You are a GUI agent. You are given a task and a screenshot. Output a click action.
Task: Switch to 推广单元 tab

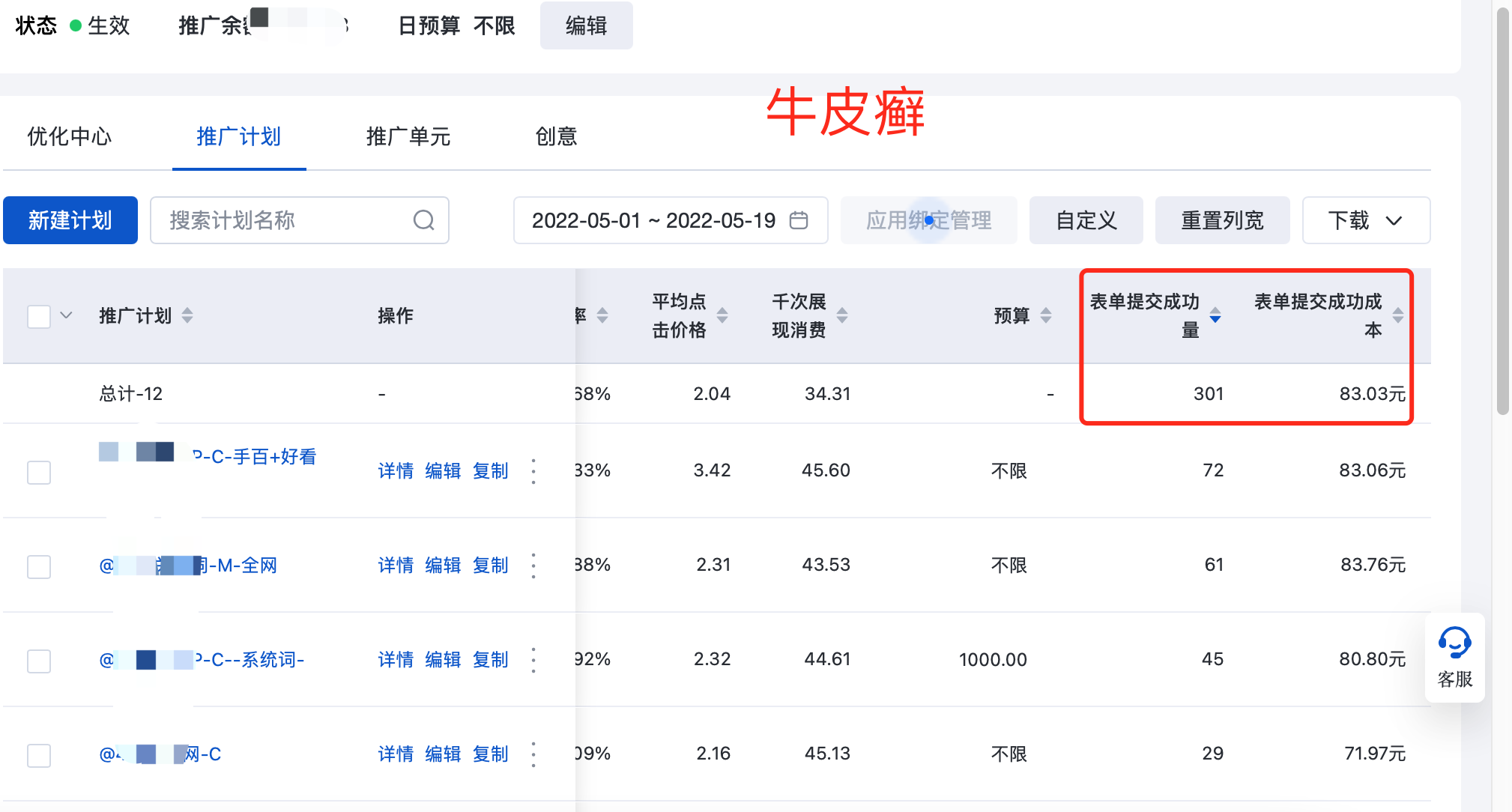[408, 136]
